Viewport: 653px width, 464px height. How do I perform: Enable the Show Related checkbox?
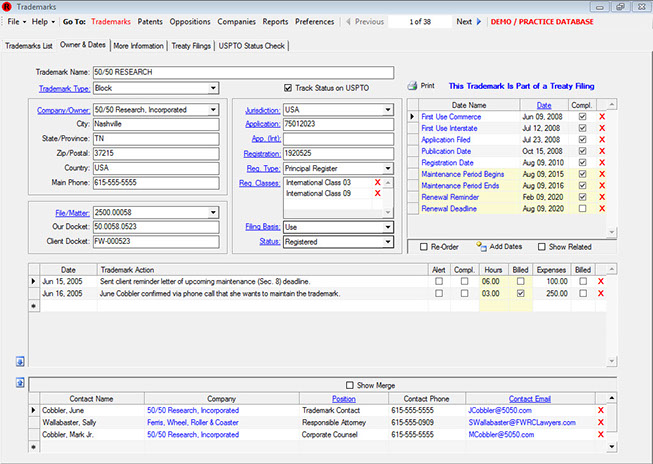[x=543, y=246]
